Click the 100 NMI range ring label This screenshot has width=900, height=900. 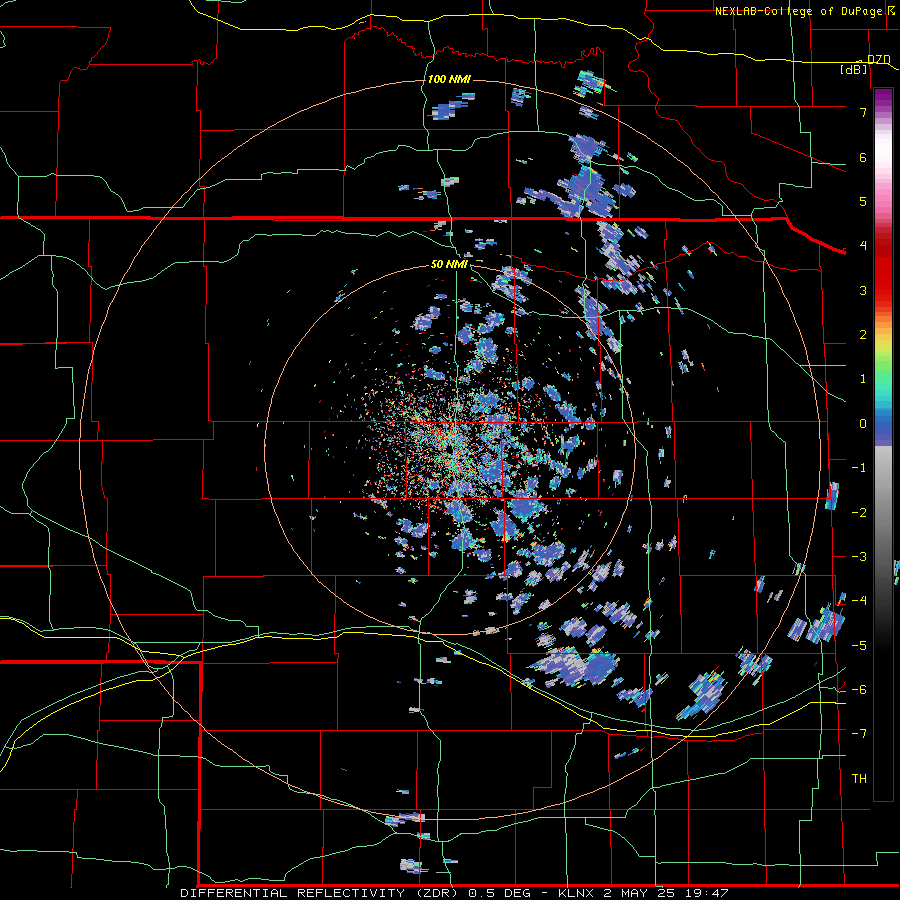449,79
